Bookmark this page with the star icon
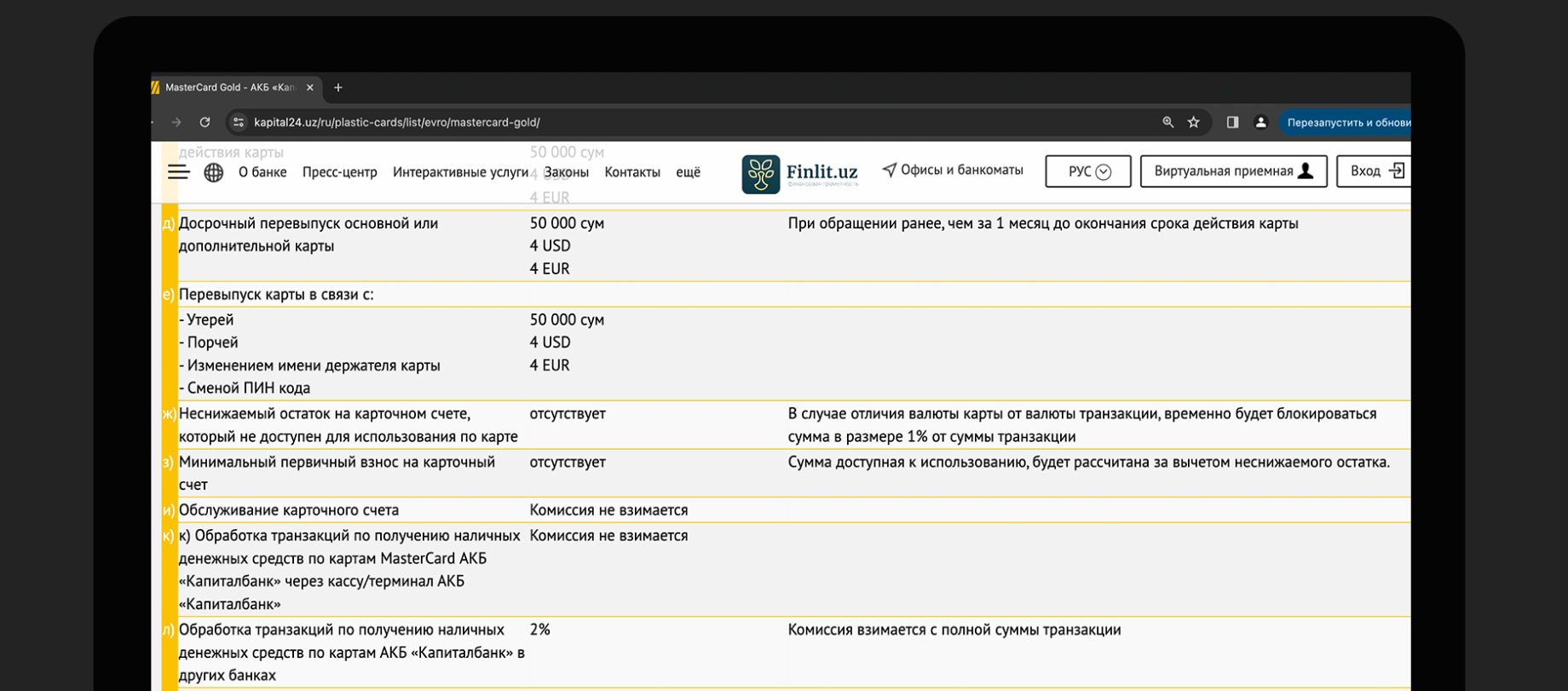The width and height of the screenshot is (1568, 691). coord(1194,123)
